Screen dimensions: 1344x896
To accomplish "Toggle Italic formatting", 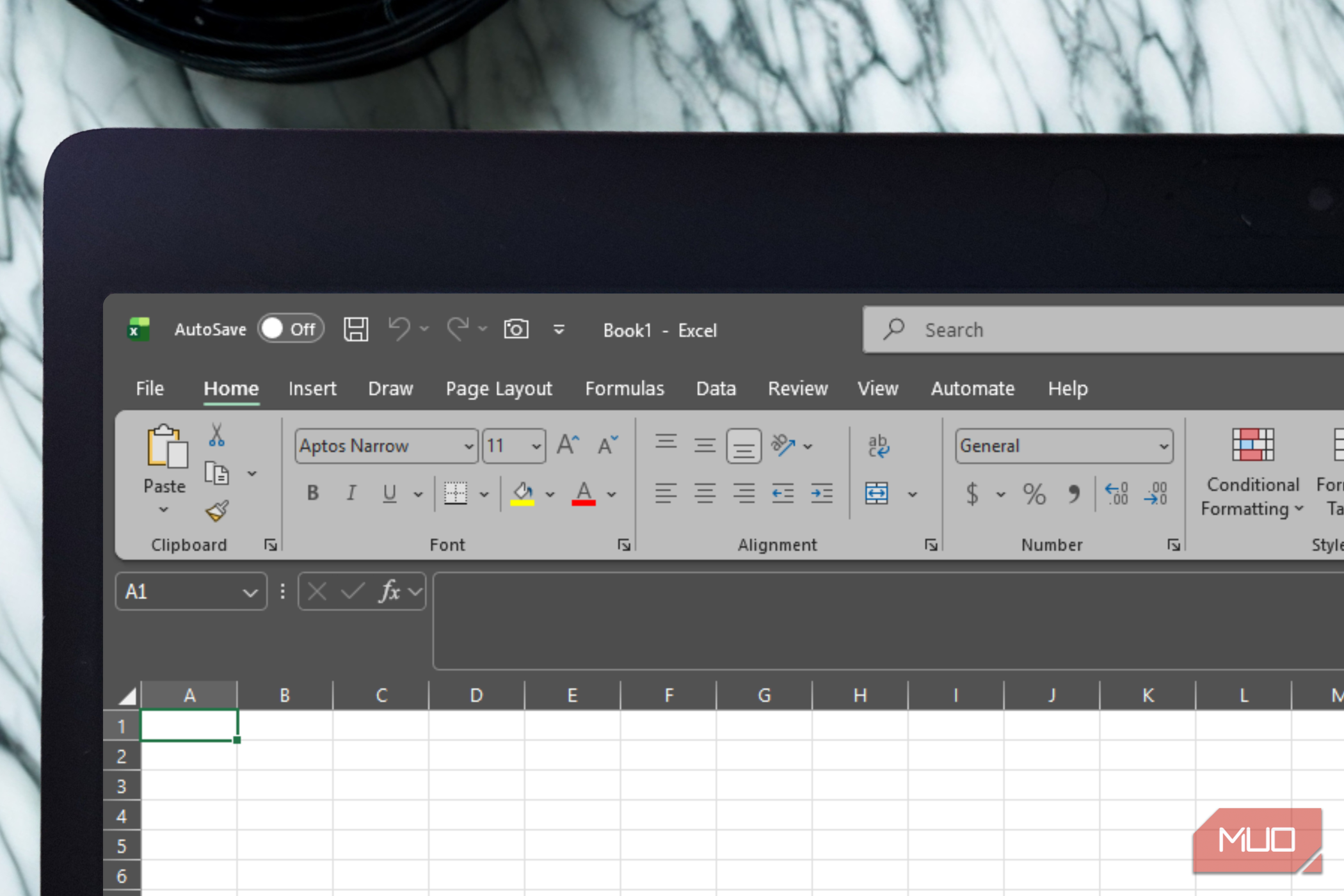I will [x=351, y=493].
